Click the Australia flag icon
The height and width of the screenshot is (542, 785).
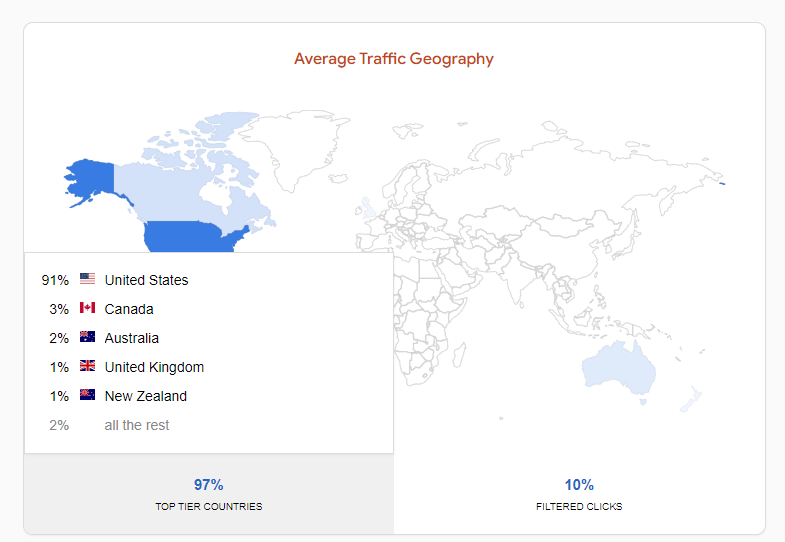(x=87, y=336)
